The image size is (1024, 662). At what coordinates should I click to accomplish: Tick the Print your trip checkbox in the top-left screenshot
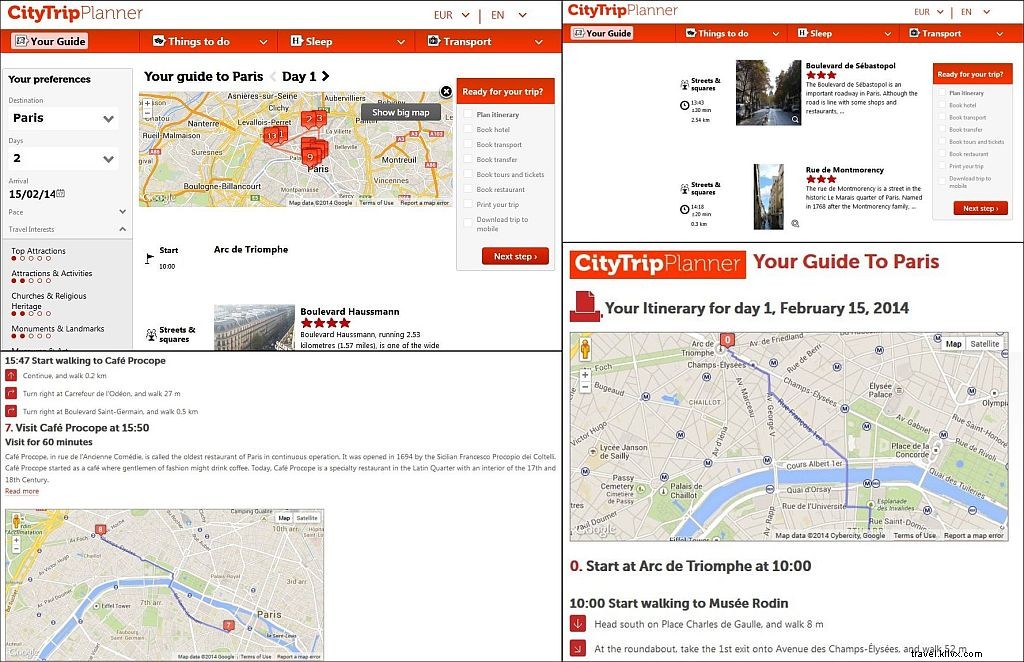tap(468, 204)
